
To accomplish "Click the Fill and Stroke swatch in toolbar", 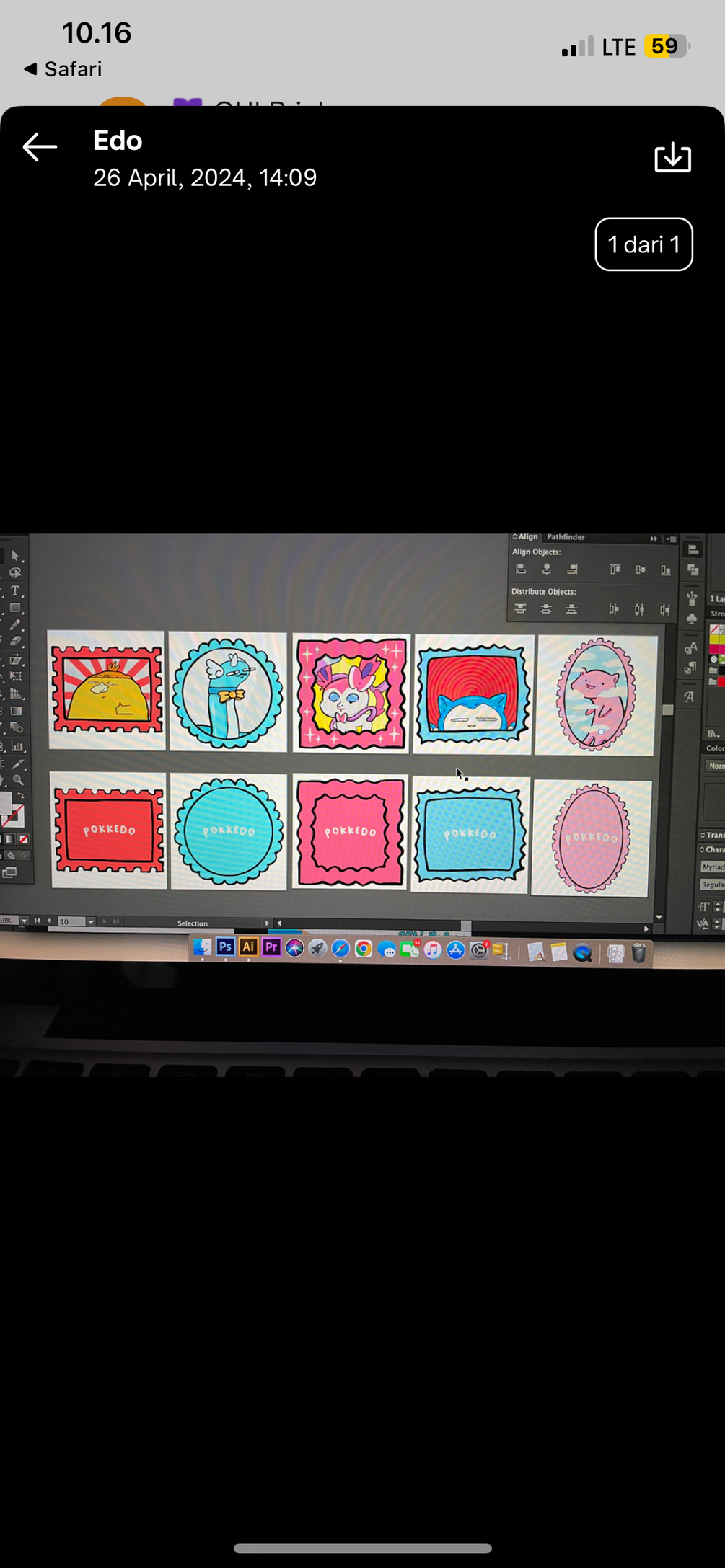I will click(x=12, y=810).
